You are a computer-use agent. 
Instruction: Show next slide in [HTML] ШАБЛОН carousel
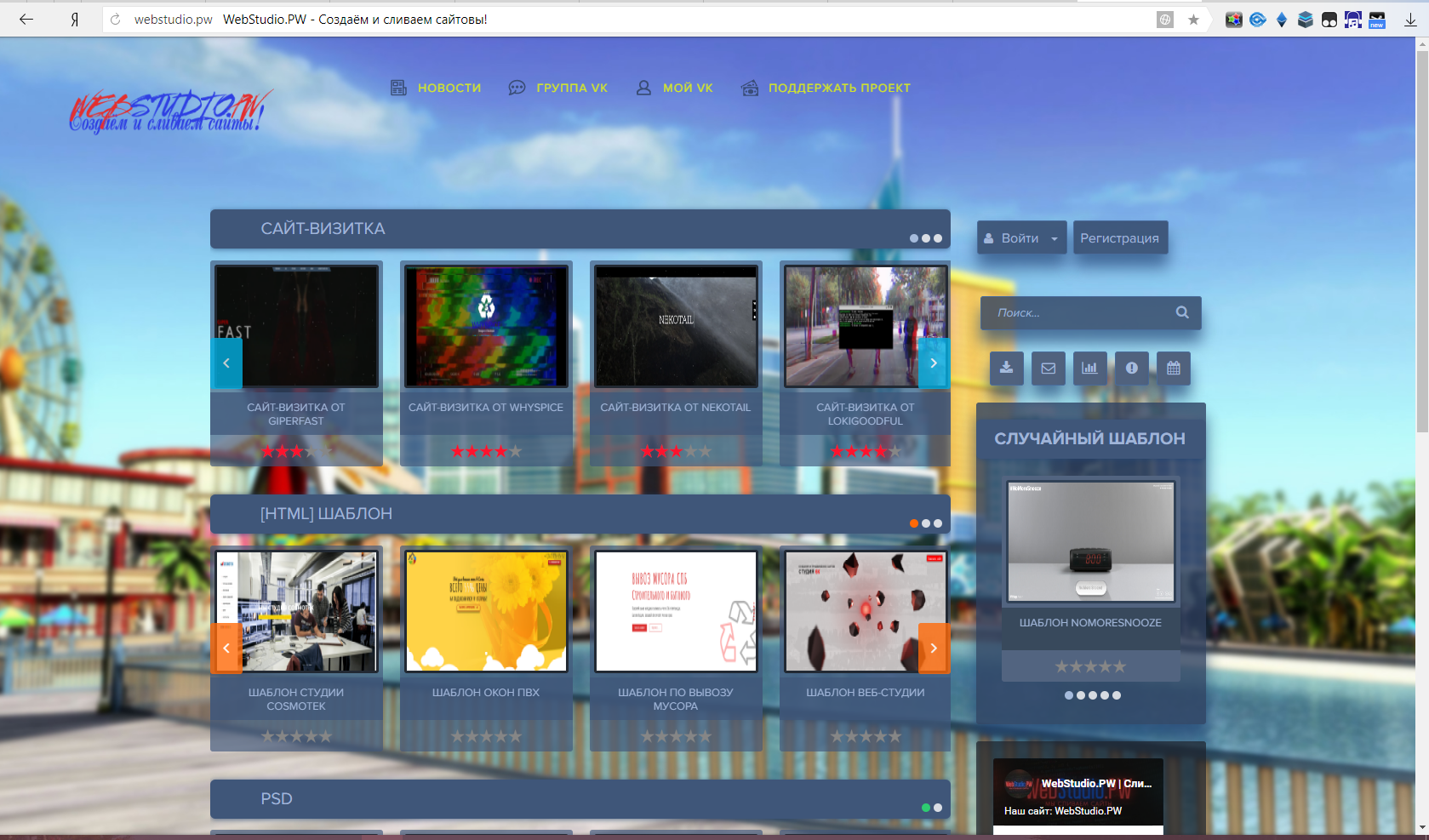934,649
